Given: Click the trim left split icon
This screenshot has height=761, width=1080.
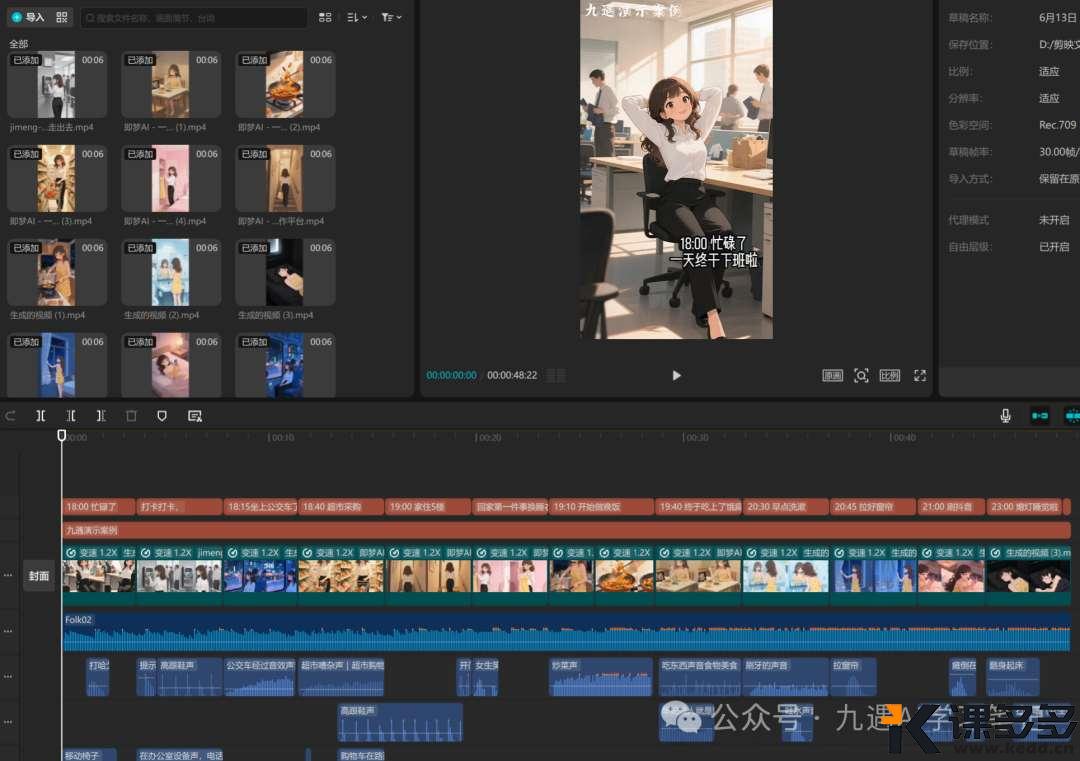Looking at the screenshot, I should [71, 416].
